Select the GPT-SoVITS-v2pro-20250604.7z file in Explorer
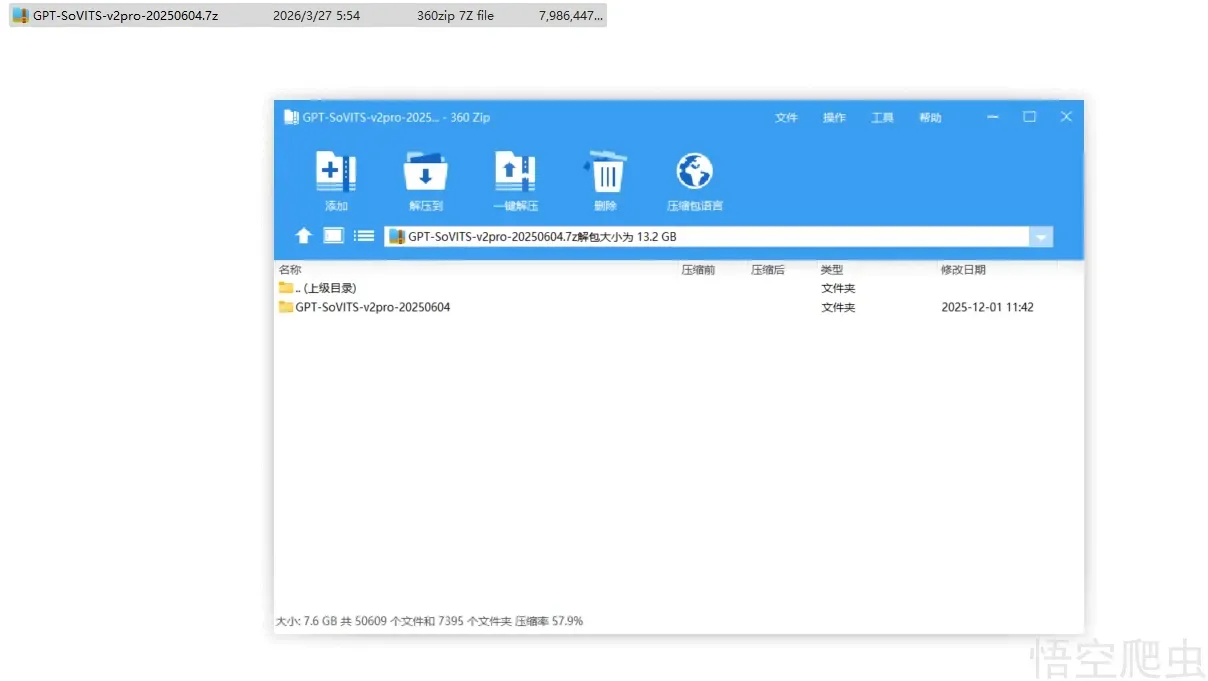The height and width of the screenshot is (681, 1208). pyautogui.click(x=125, y=16)
